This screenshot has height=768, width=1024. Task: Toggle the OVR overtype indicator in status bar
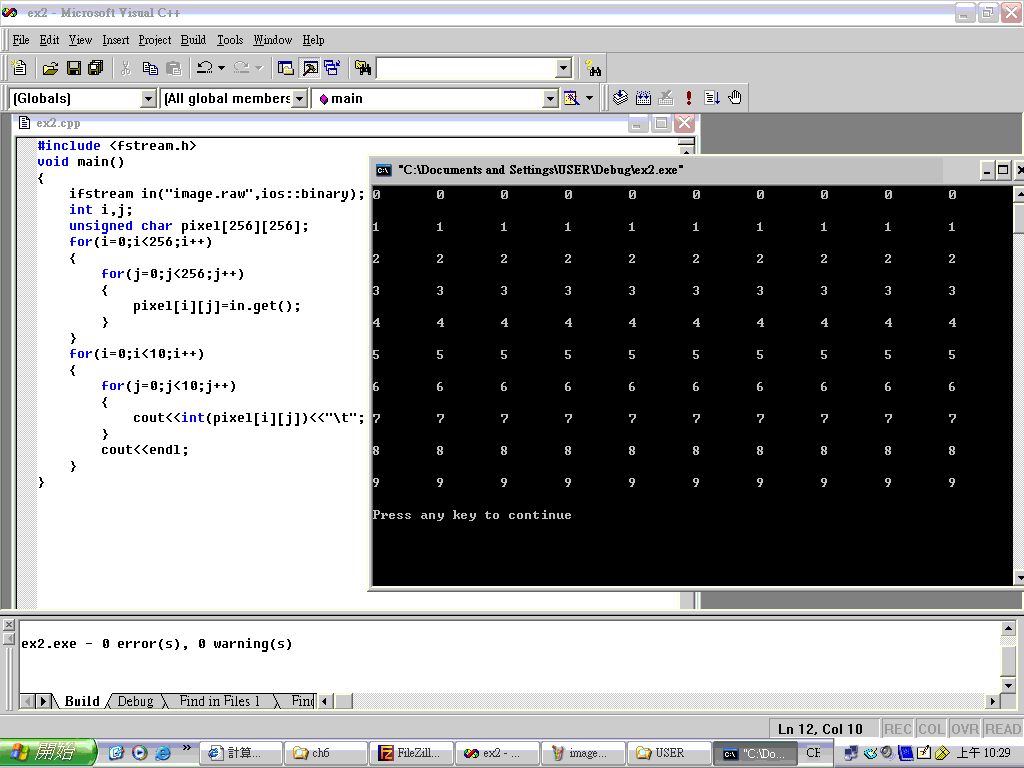[964, 729]
